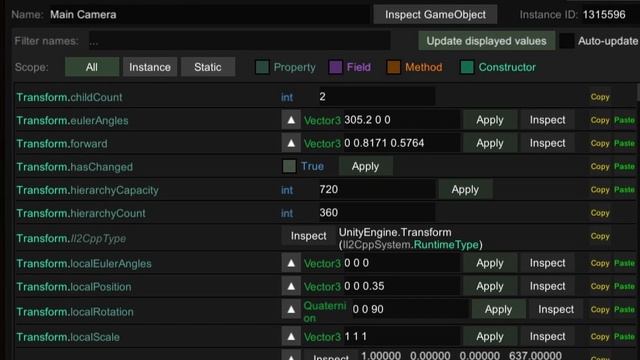This screenshot has height=360, width=640.
Task: Apply the Transform.hierarchyCapacity value
Action: coord(465,190)
